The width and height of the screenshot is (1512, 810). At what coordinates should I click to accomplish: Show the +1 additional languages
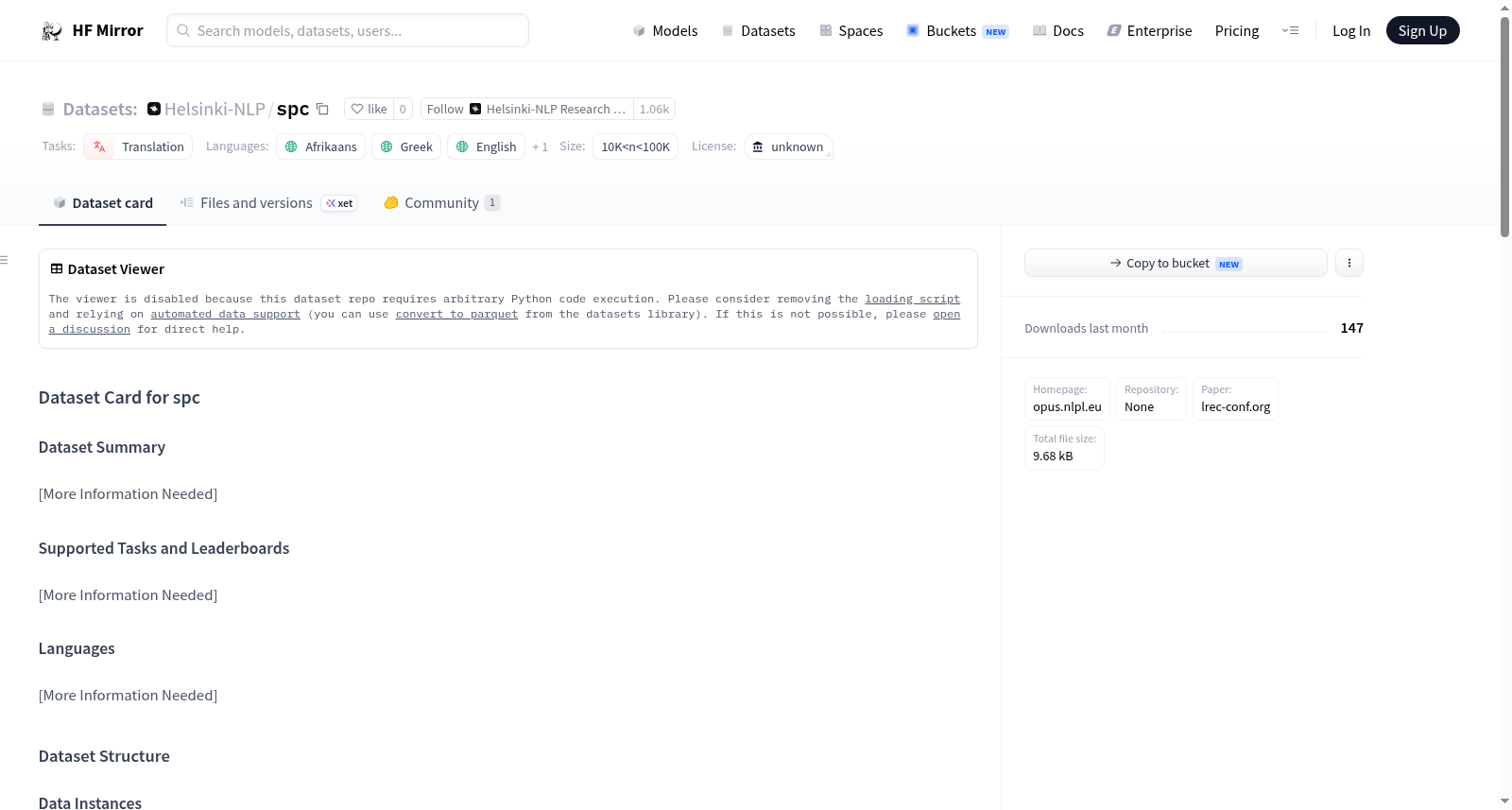[x=541, y=146]
